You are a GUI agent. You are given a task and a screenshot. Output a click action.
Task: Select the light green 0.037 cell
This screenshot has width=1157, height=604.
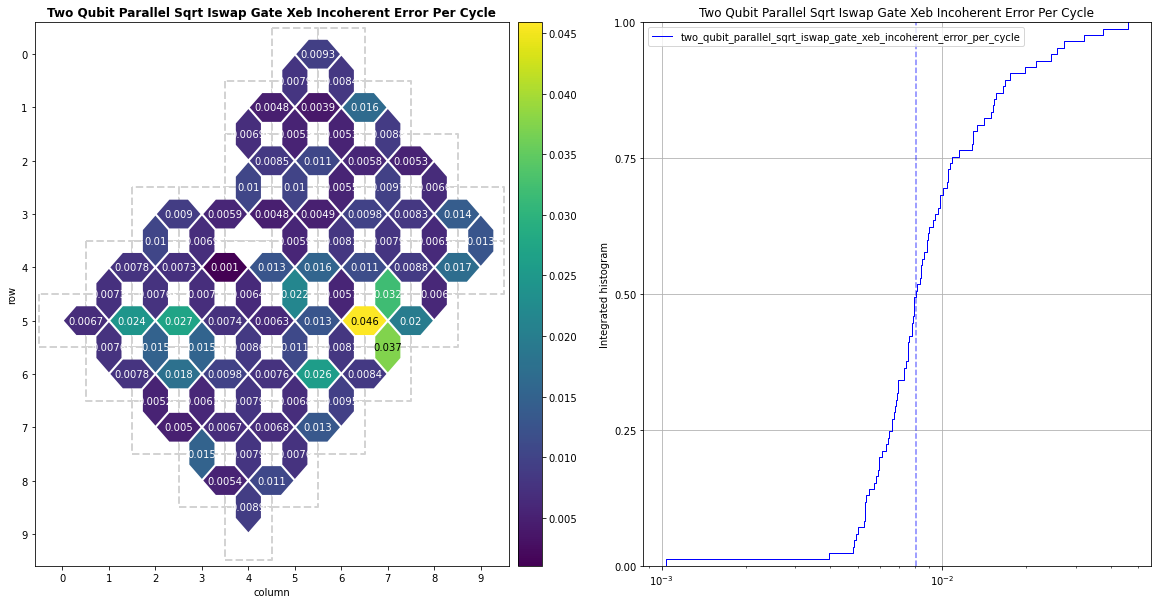(x=388, y=347)
